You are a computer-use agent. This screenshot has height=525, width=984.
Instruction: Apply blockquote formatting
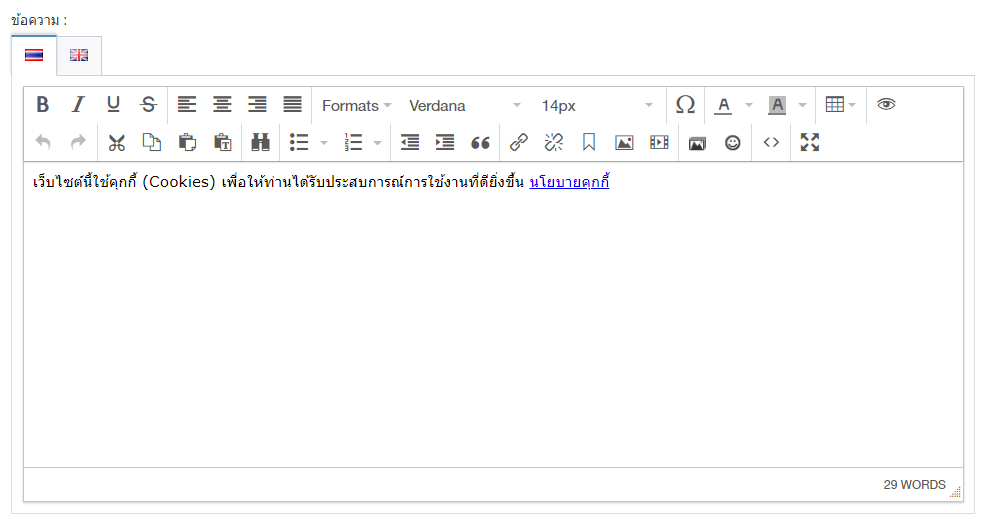(x=480, y=142)
